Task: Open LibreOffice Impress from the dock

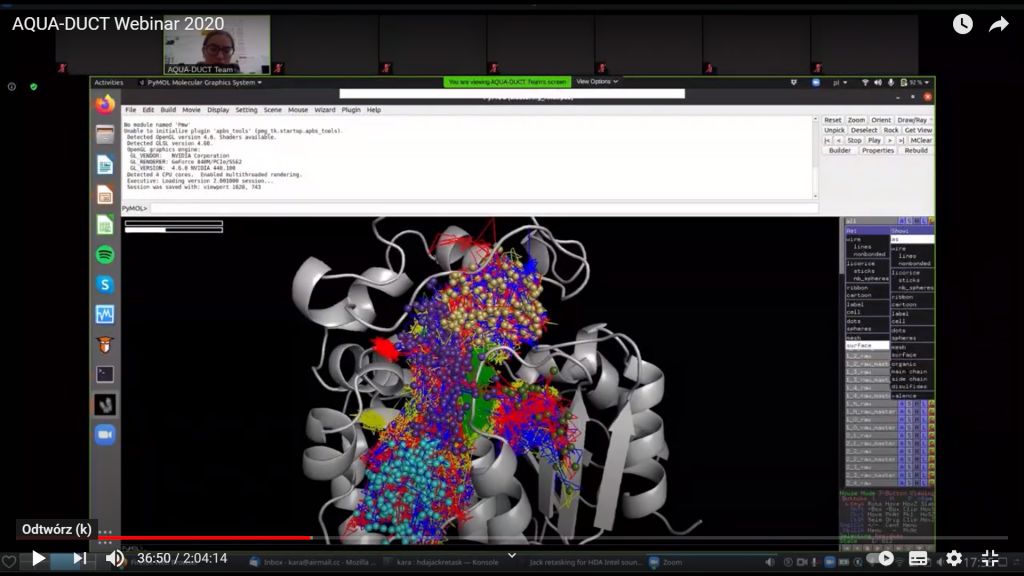Action: [x=104, y=195]
